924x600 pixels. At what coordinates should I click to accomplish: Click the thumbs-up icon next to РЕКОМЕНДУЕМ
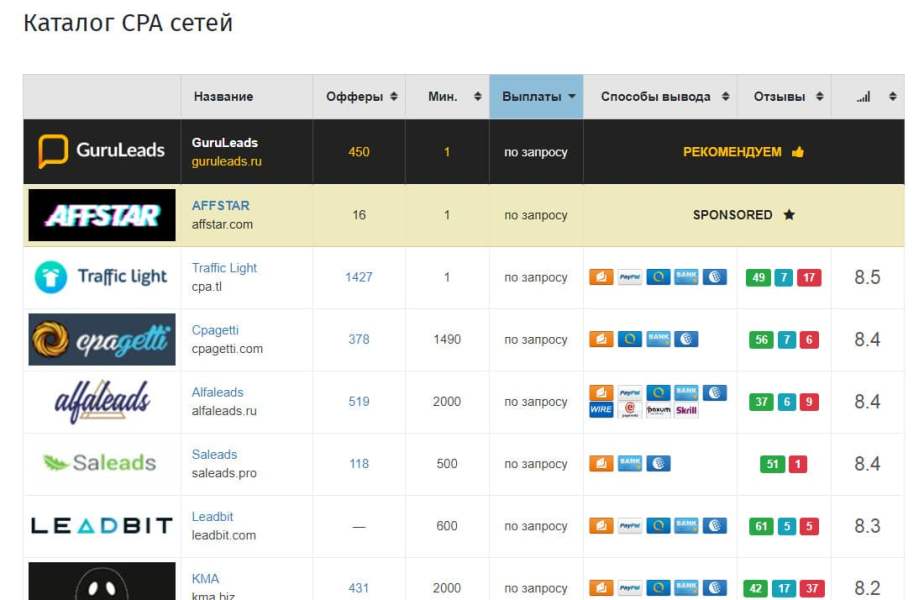tap(798, 152)
